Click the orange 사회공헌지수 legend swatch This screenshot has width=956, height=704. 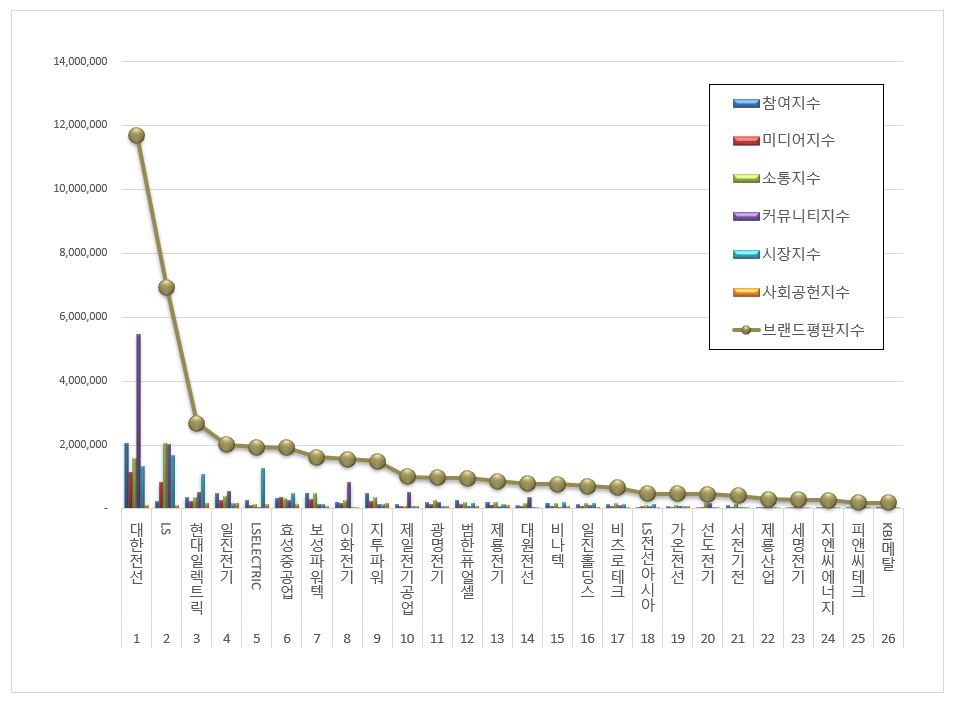click(x=746, y=293)
